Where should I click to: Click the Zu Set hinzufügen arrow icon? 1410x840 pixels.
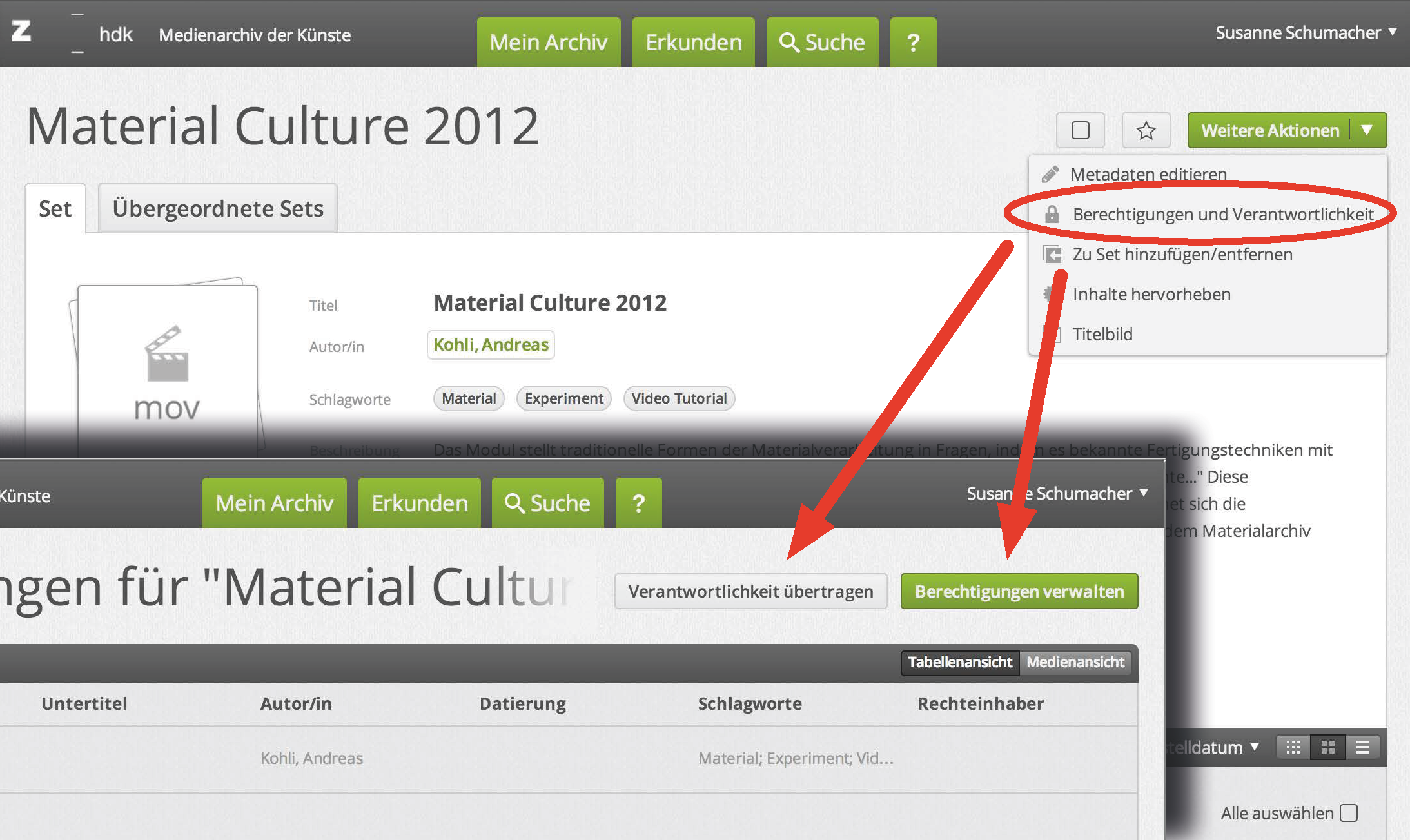tap(1052, 255)
